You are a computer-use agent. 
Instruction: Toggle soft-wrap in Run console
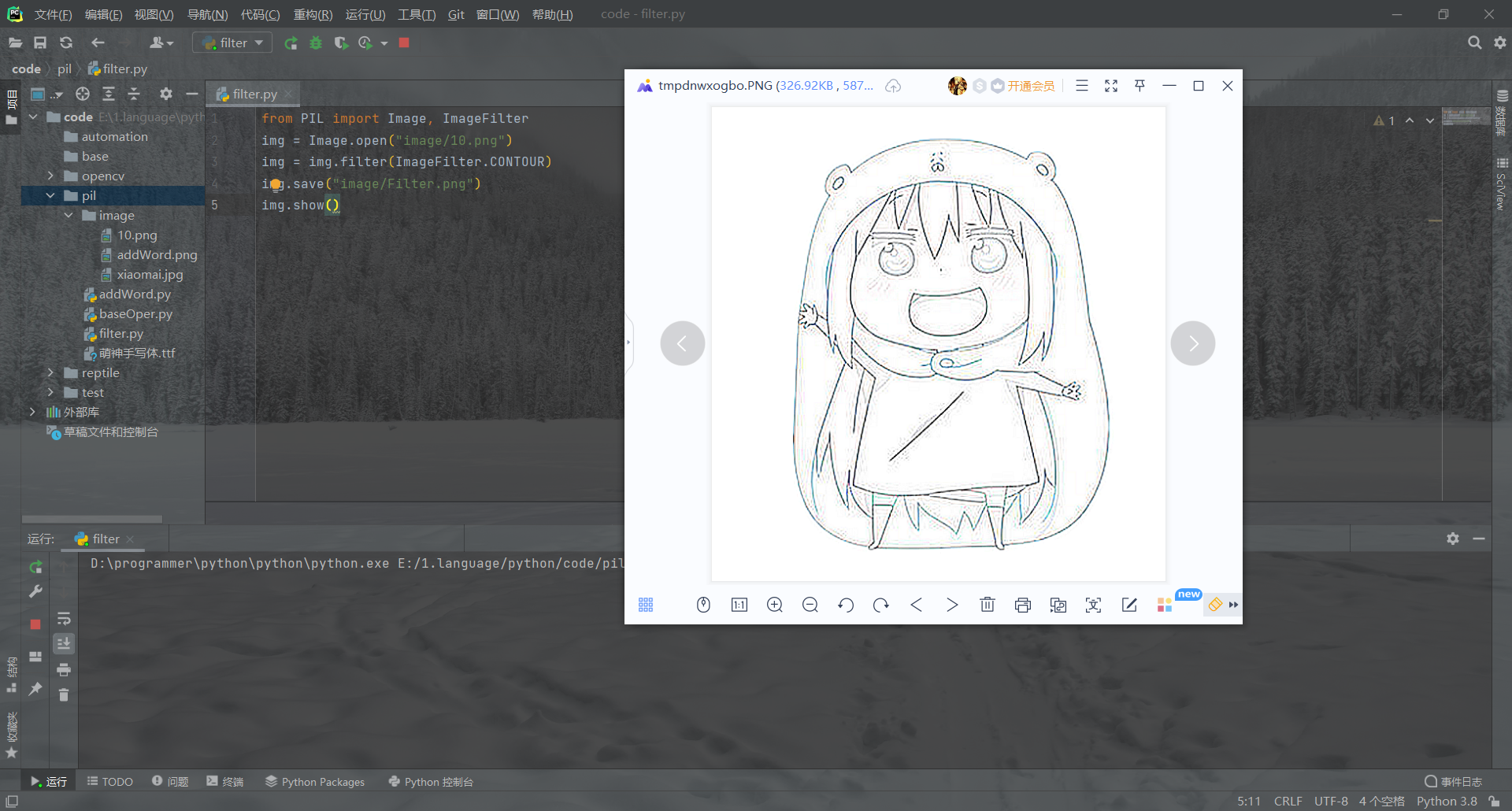click(x=64, y=618)
